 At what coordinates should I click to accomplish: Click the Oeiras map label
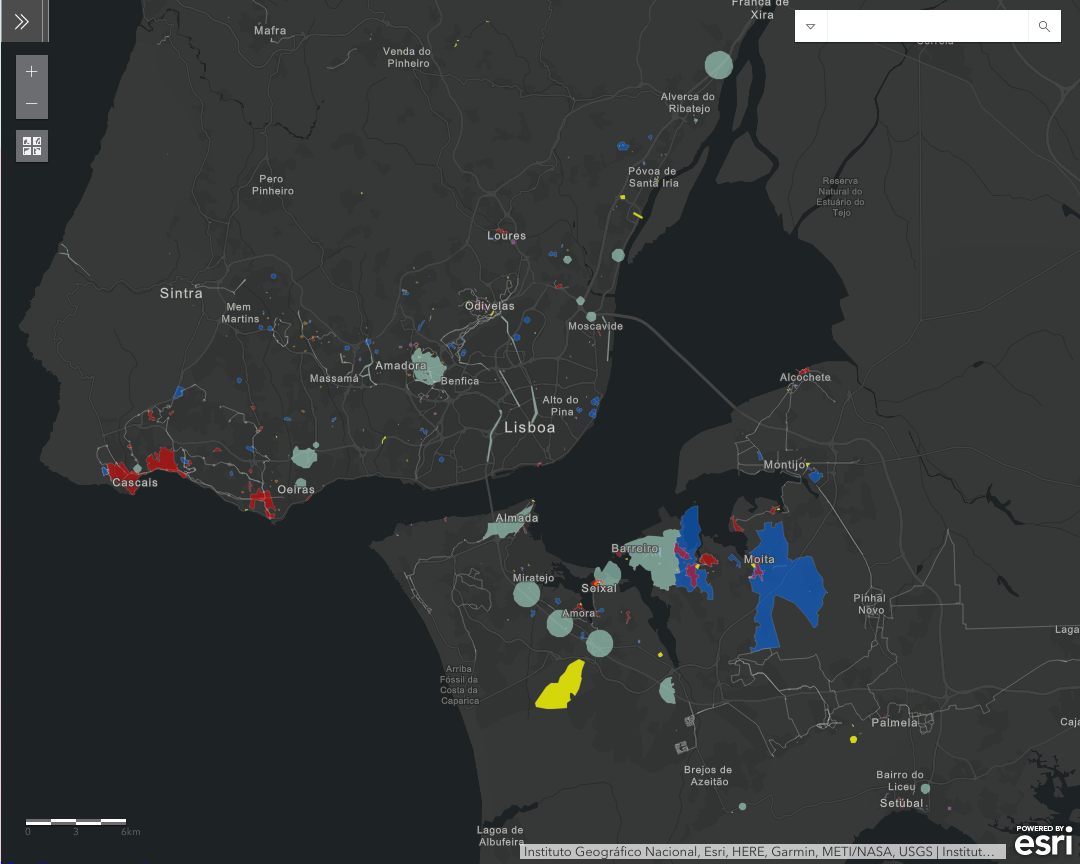(296, 490)
